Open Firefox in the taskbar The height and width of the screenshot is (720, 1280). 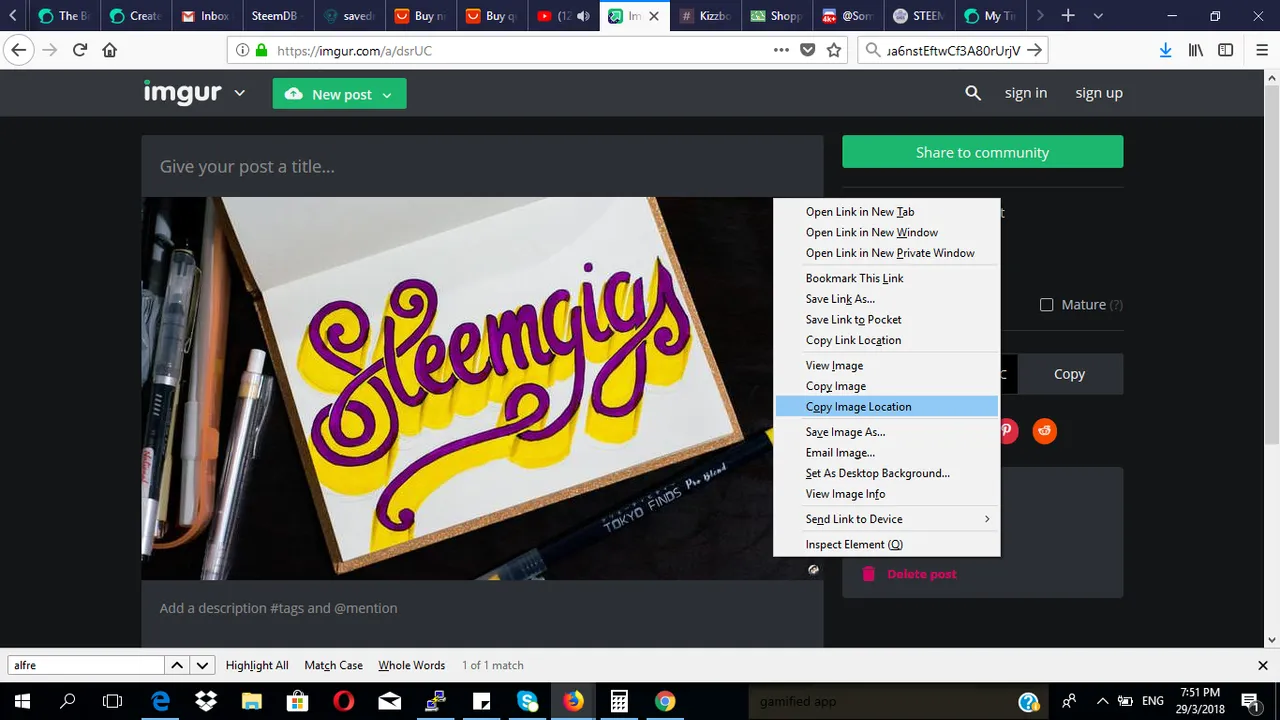pos(573,701)
